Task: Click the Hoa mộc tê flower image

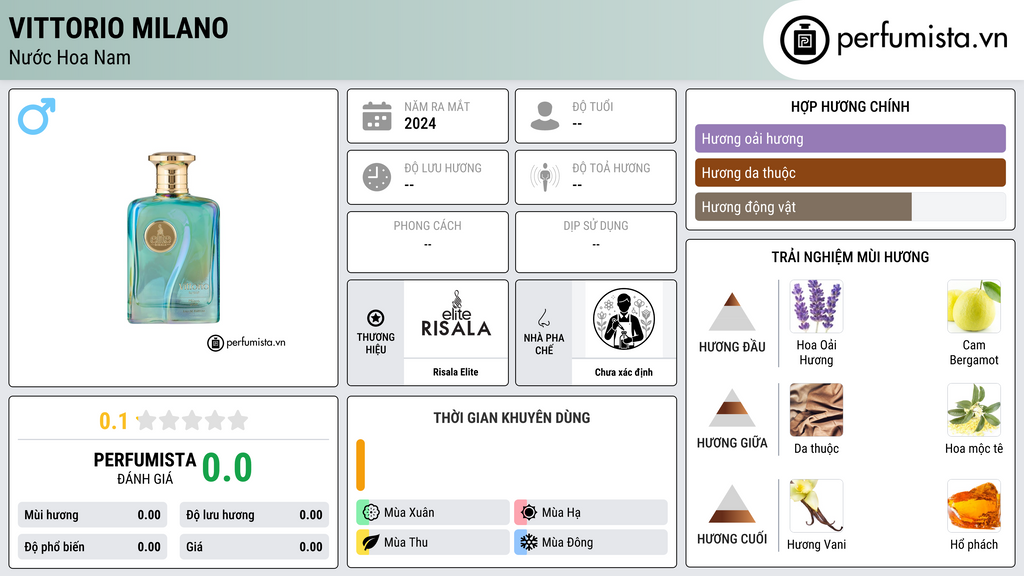Action: (x=974, y=409)
